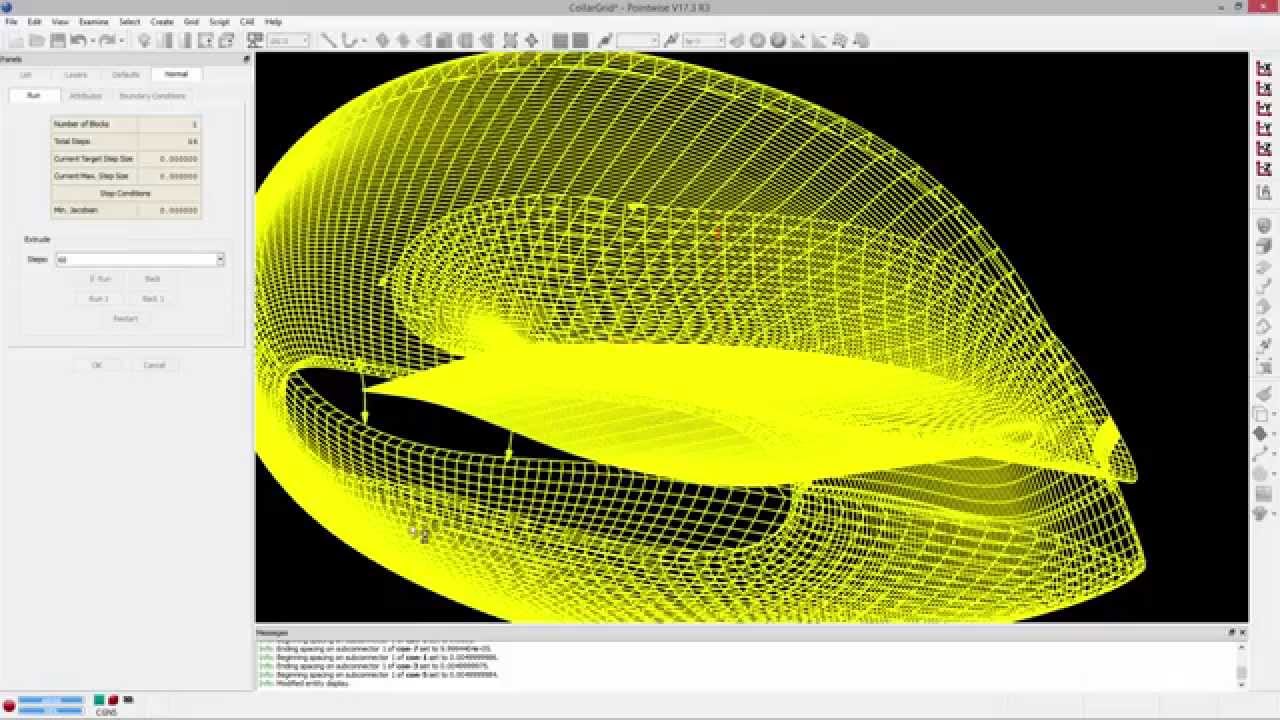
Task: Click the red record circle in status bar
Action: 9,705
